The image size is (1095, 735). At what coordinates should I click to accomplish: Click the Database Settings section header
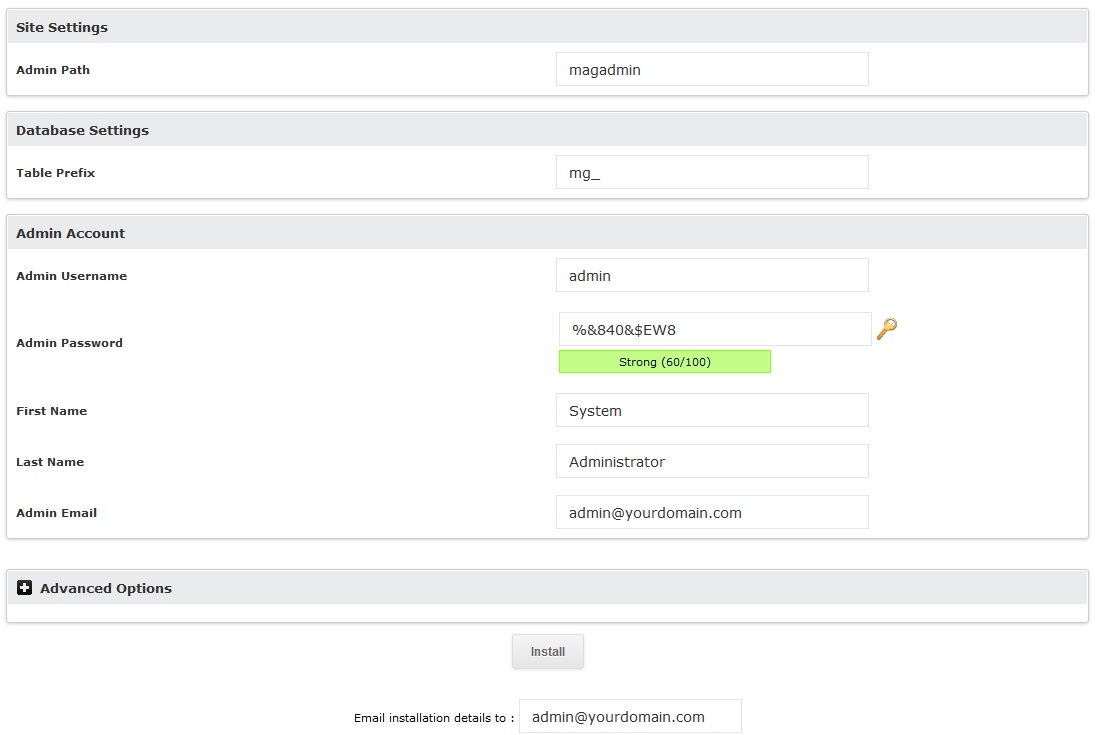(x=82, y=130)
